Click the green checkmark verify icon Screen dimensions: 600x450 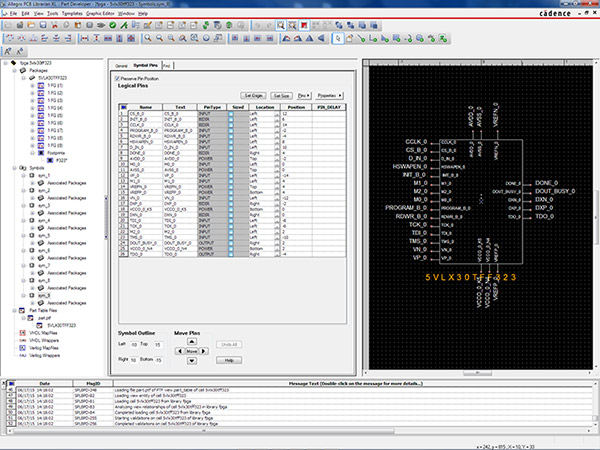coord(112,25)
